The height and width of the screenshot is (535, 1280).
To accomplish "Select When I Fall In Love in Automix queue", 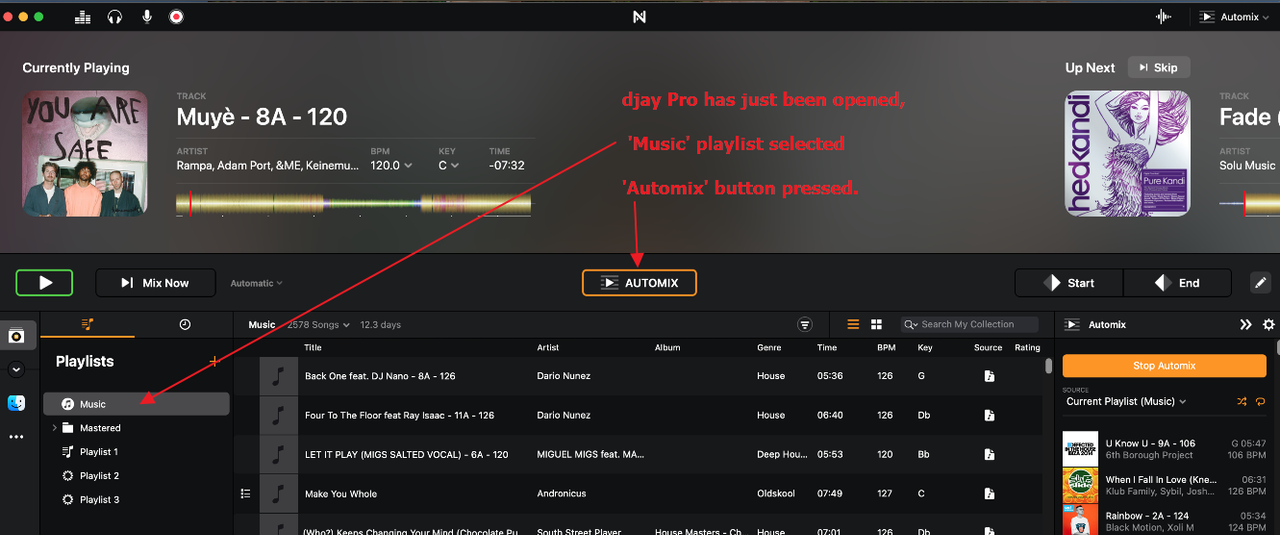I will tap(1165, 486).
